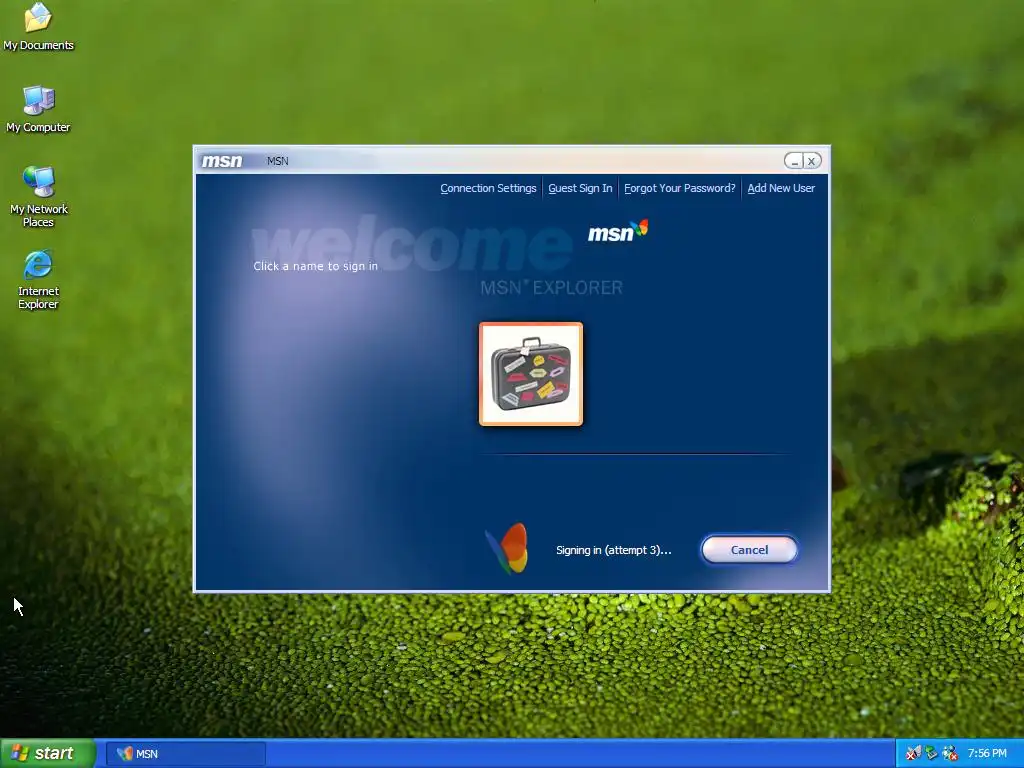Click Forgot Your Password? link
Viewport: 1024px width, 768px height.
click(679, 188)
